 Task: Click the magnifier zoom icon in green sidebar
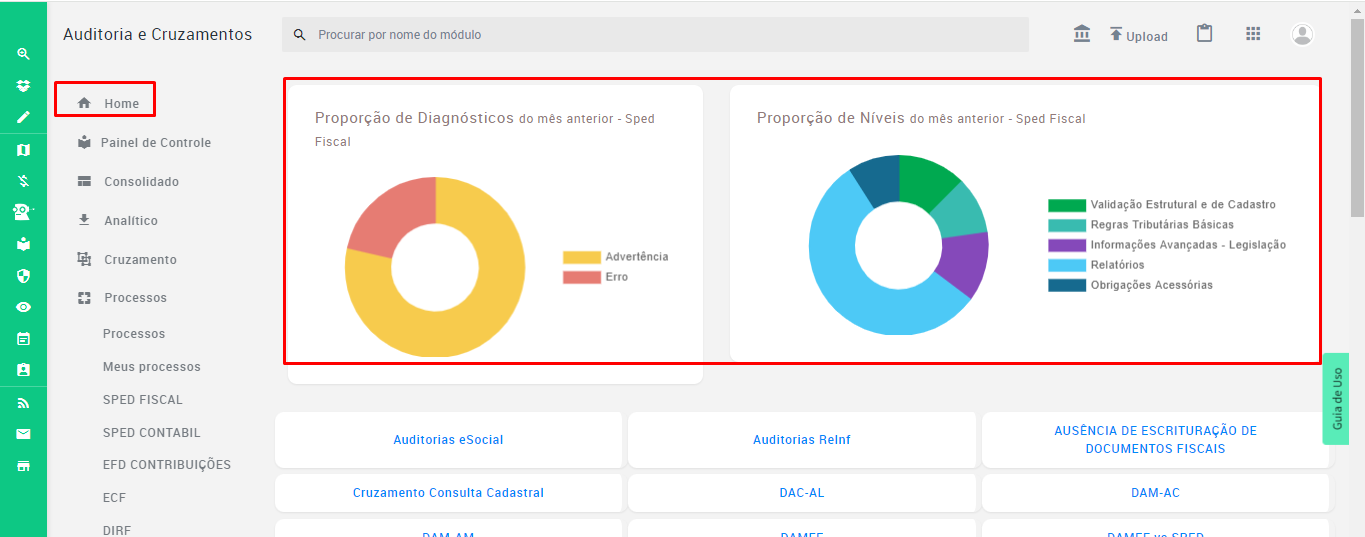click(23, 54)
